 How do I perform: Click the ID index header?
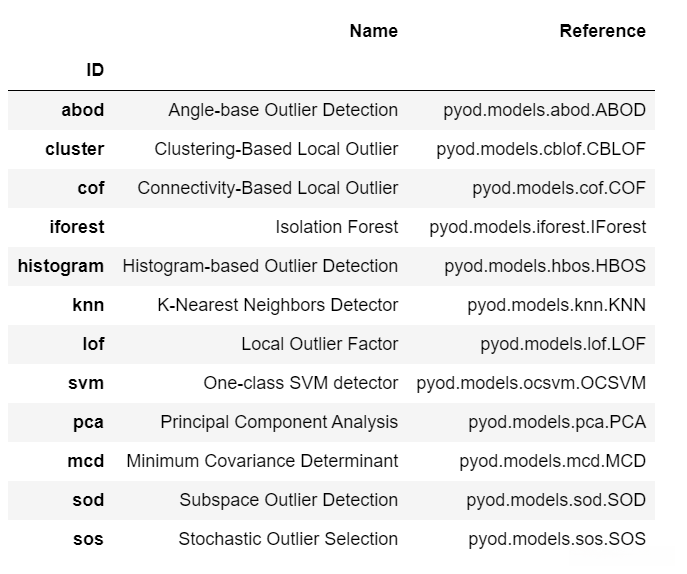[x=94, y=70]
